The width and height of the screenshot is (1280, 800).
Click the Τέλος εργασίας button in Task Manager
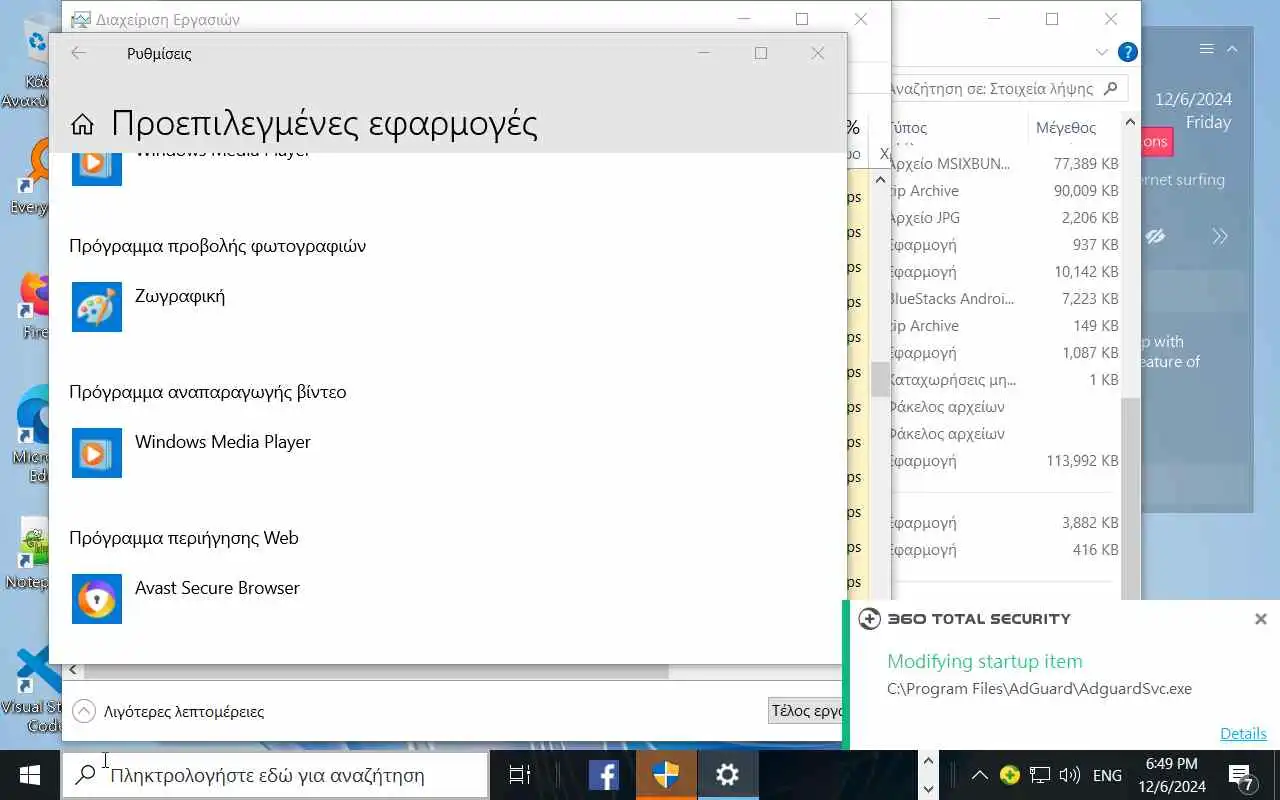tap(806, 711)
